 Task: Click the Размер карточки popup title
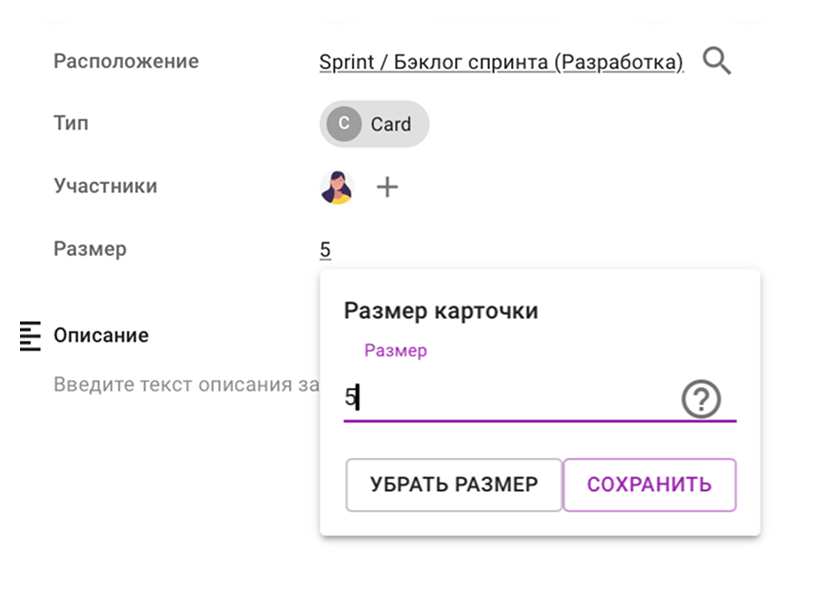[441, 311]
